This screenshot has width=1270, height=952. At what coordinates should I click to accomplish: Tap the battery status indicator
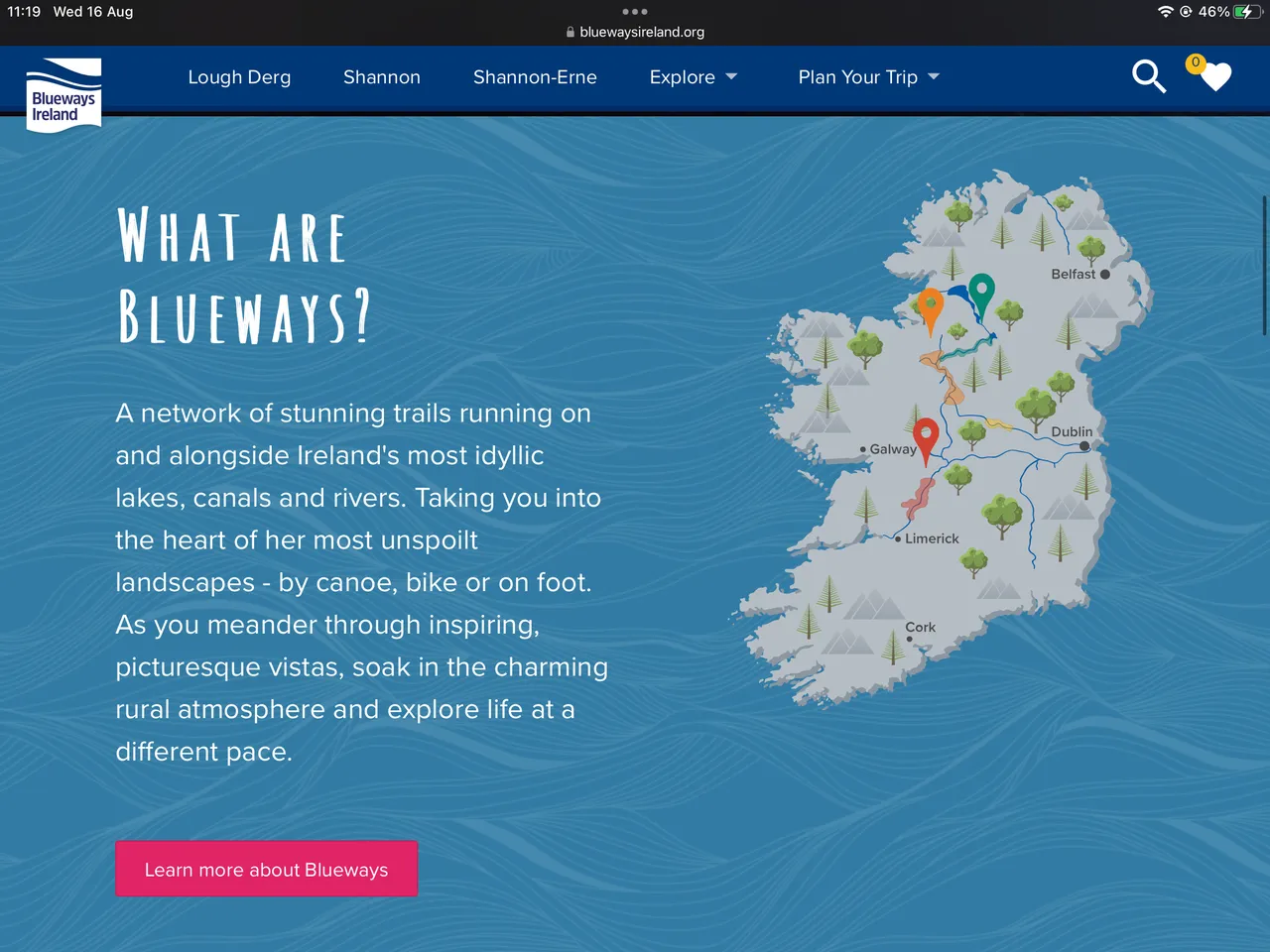[x=1246, y=12]
